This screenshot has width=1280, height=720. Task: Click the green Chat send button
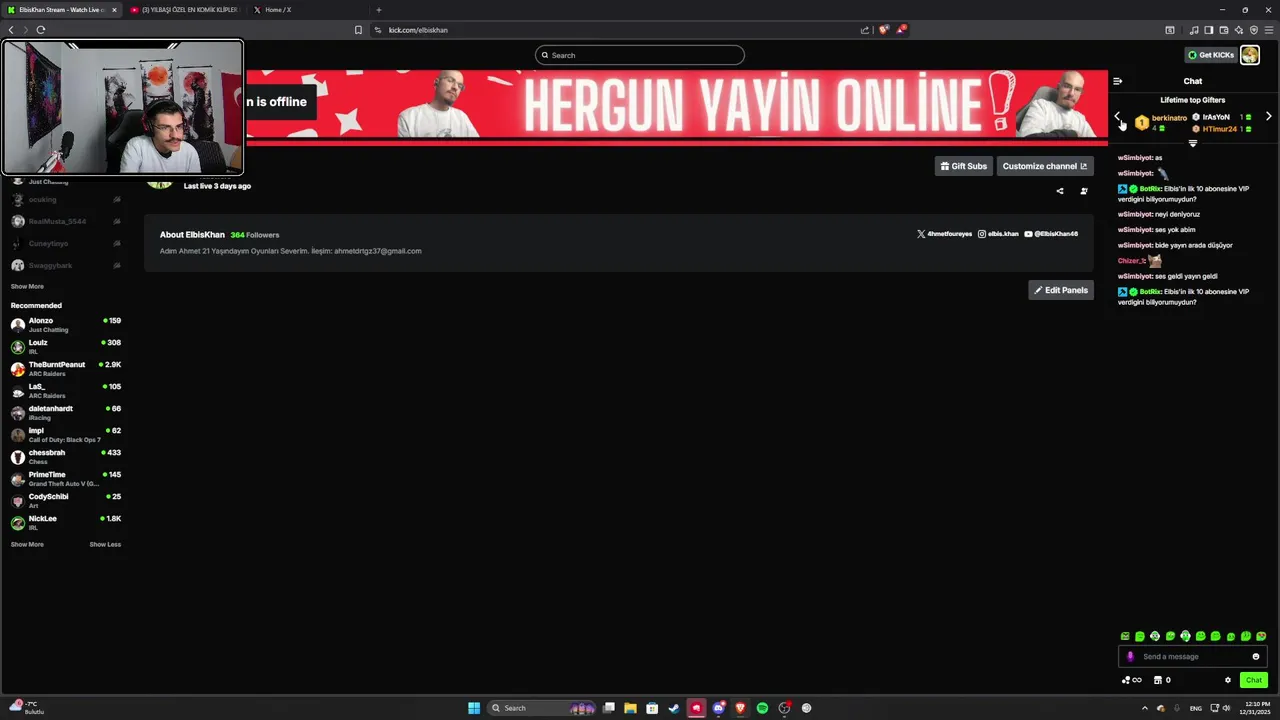pos(1253,680)
